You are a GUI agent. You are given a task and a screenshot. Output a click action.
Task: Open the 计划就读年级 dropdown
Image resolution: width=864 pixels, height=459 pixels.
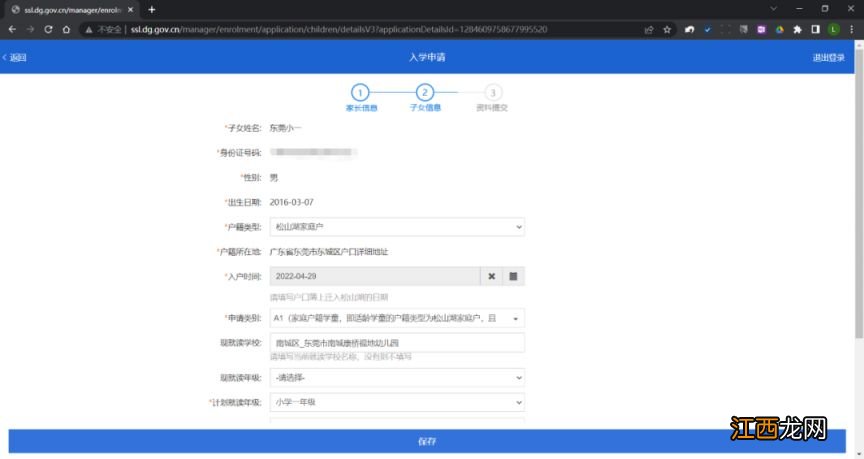pos(397,402)
